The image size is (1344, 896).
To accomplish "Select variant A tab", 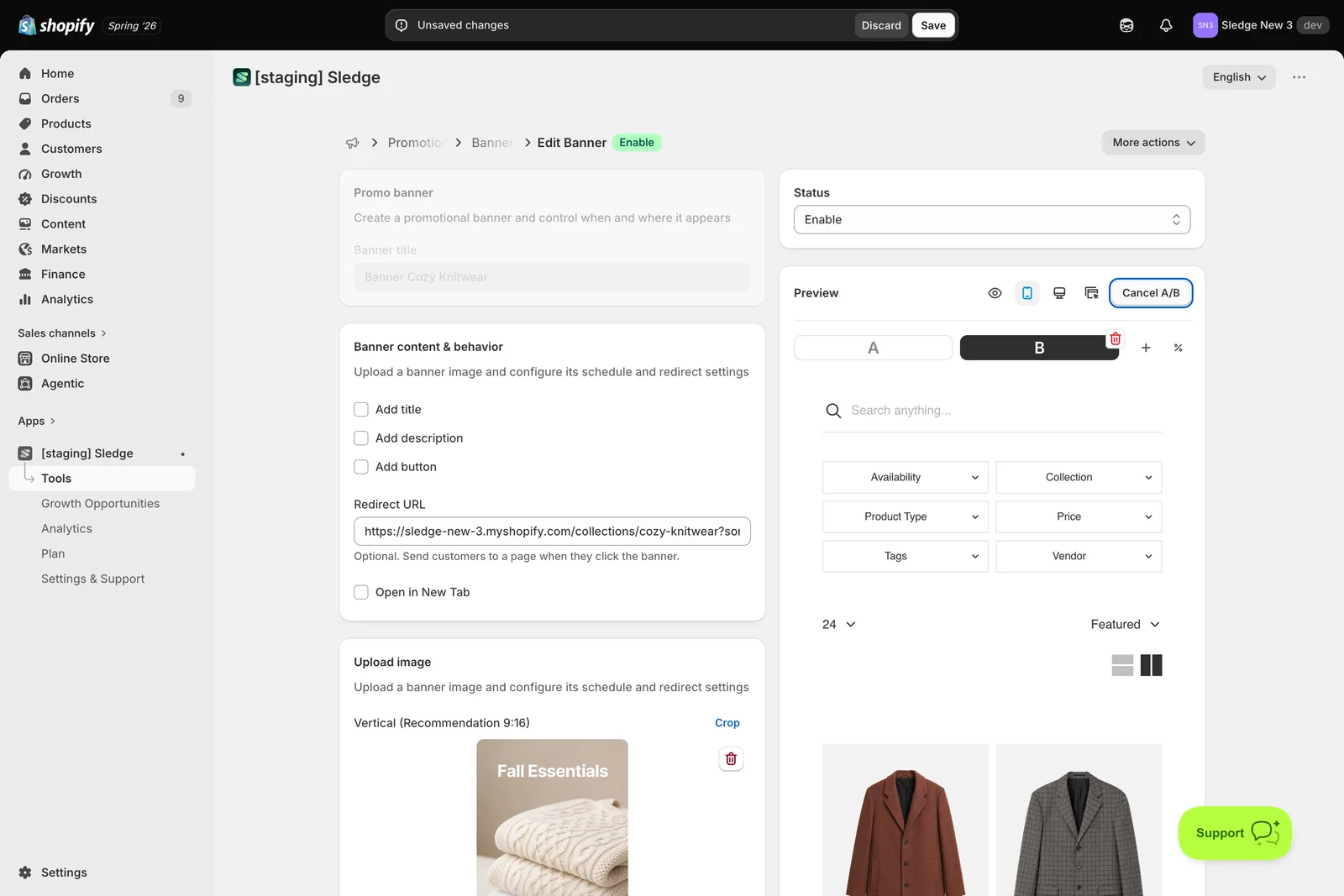I will pyautogui.click(x=873, y=348).
